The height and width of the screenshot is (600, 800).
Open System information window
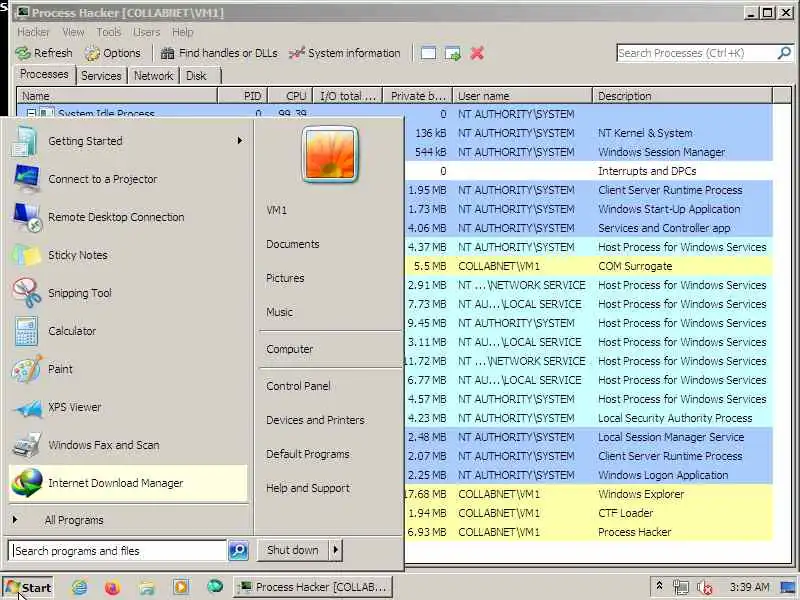coord(344,53)
